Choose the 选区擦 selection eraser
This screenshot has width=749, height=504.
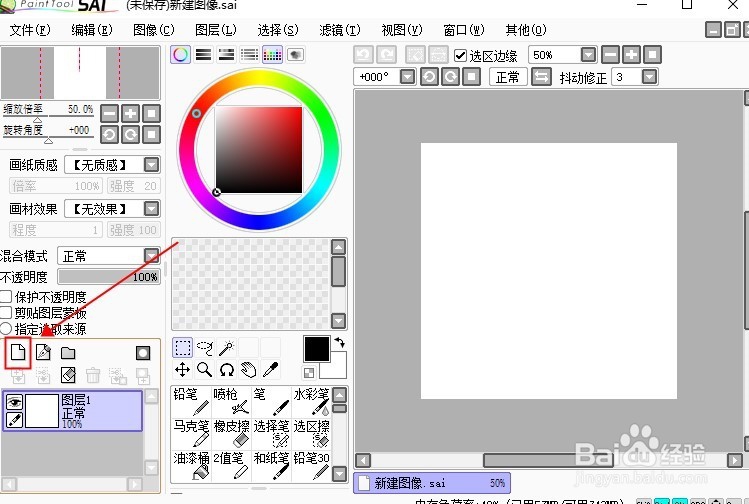(311, 433)
